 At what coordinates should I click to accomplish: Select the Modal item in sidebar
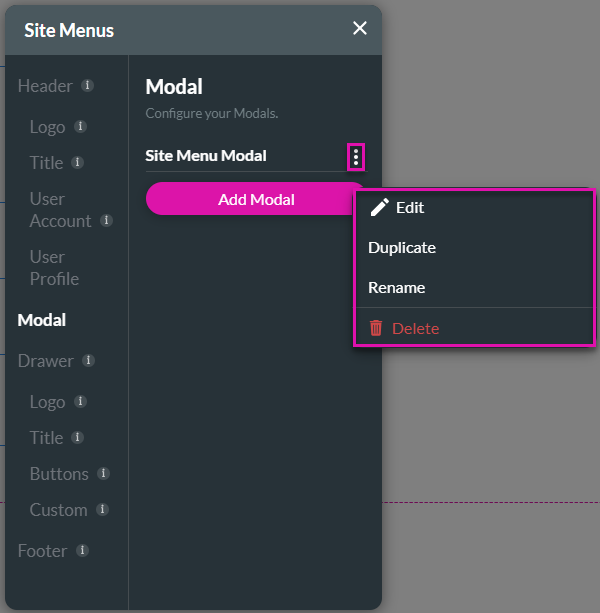[x=42, y=320]
